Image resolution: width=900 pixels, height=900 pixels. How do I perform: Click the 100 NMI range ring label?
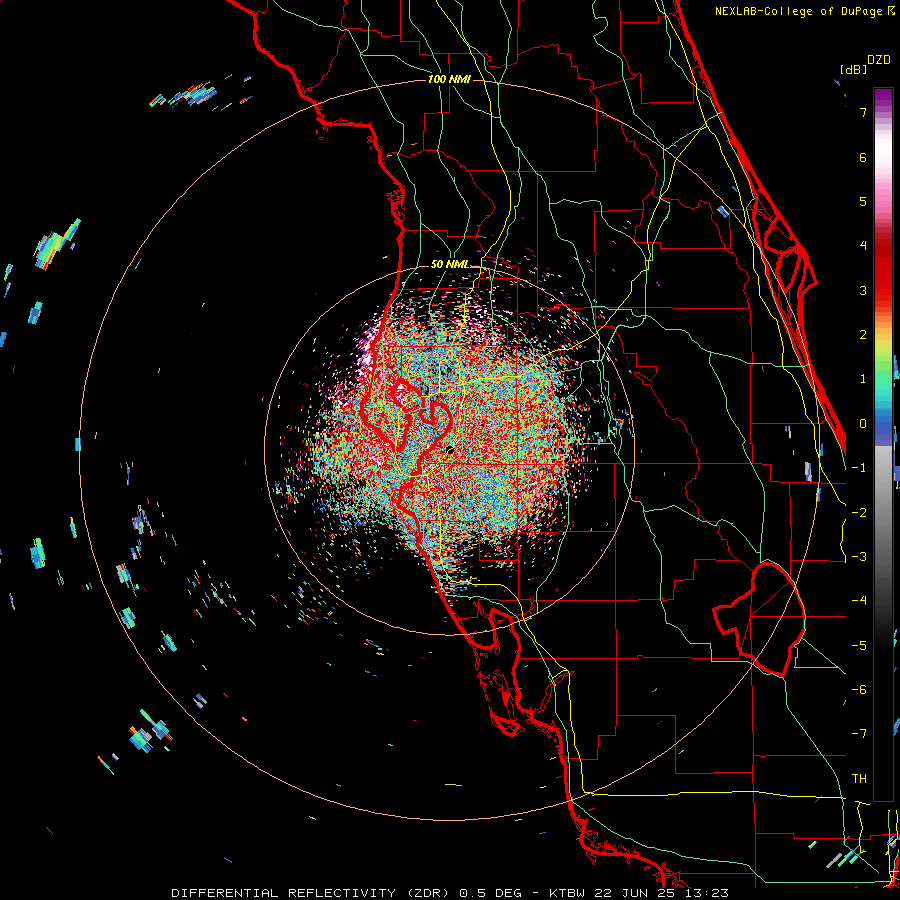pos(449,79)
